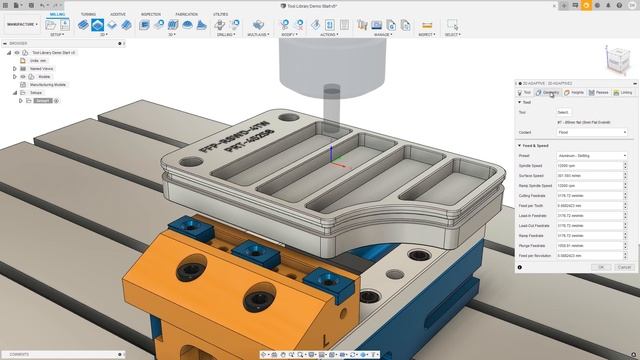
Task: Confirm the operation with OK
Action: (601, 267)
